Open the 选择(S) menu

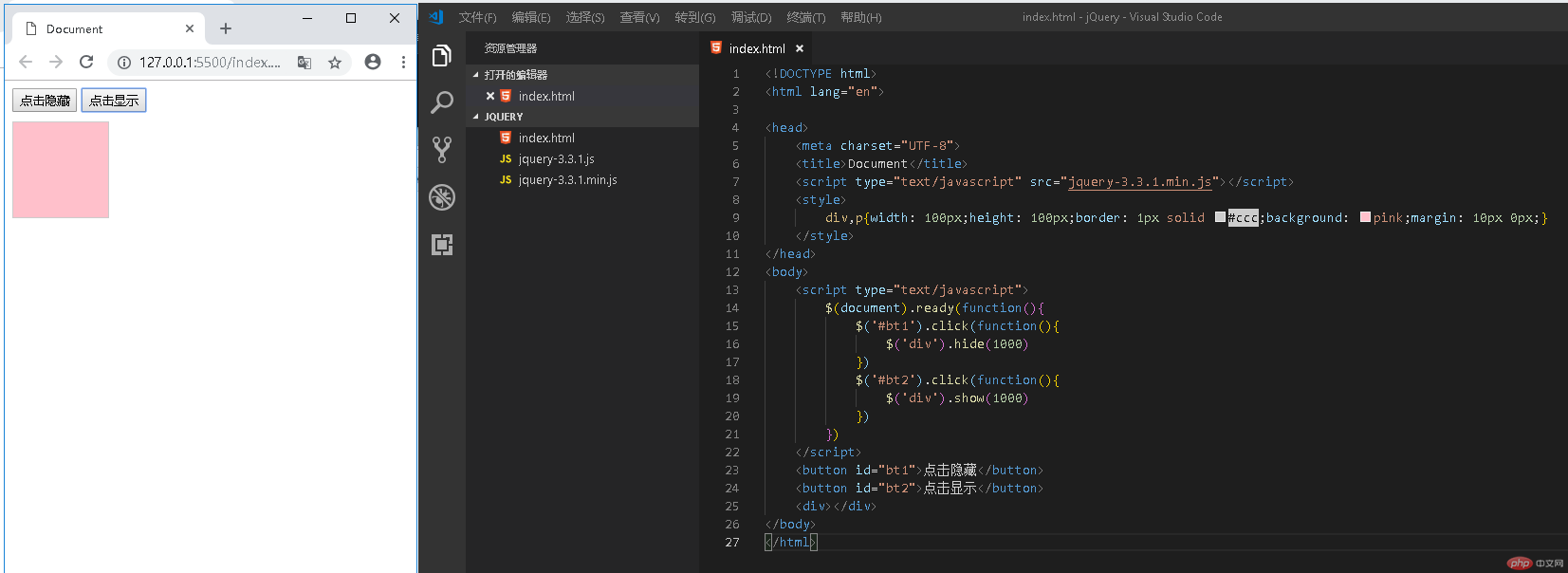(x=585, y=17)
